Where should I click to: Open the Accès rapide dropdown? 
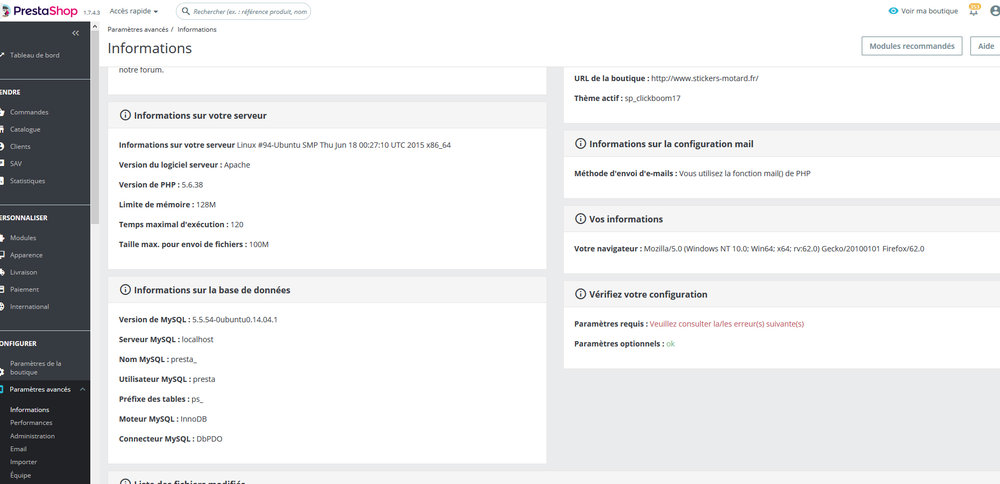pos(134,11)
